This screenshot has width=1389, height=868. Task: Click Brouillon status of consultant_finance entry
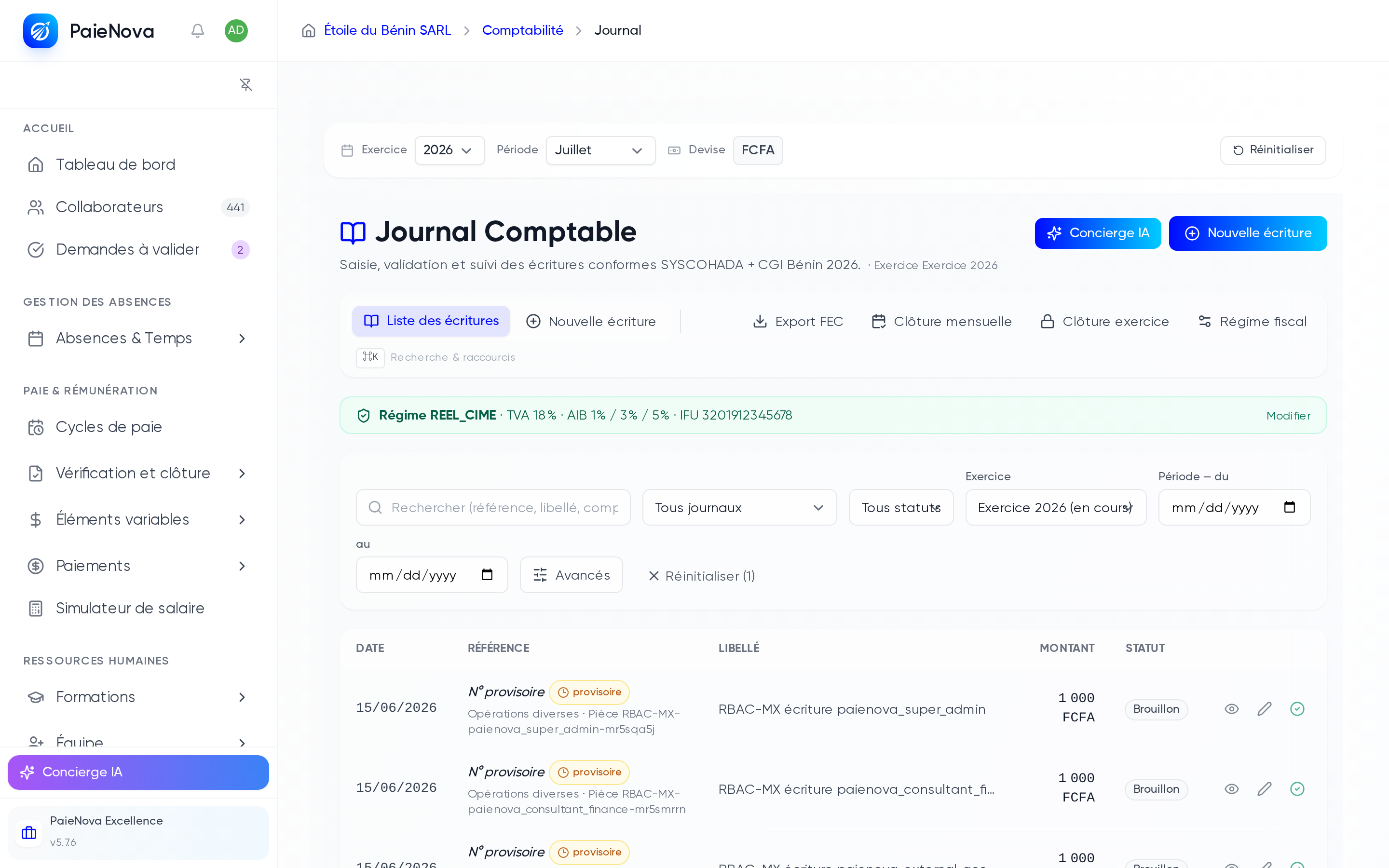tap(1156, 789)
